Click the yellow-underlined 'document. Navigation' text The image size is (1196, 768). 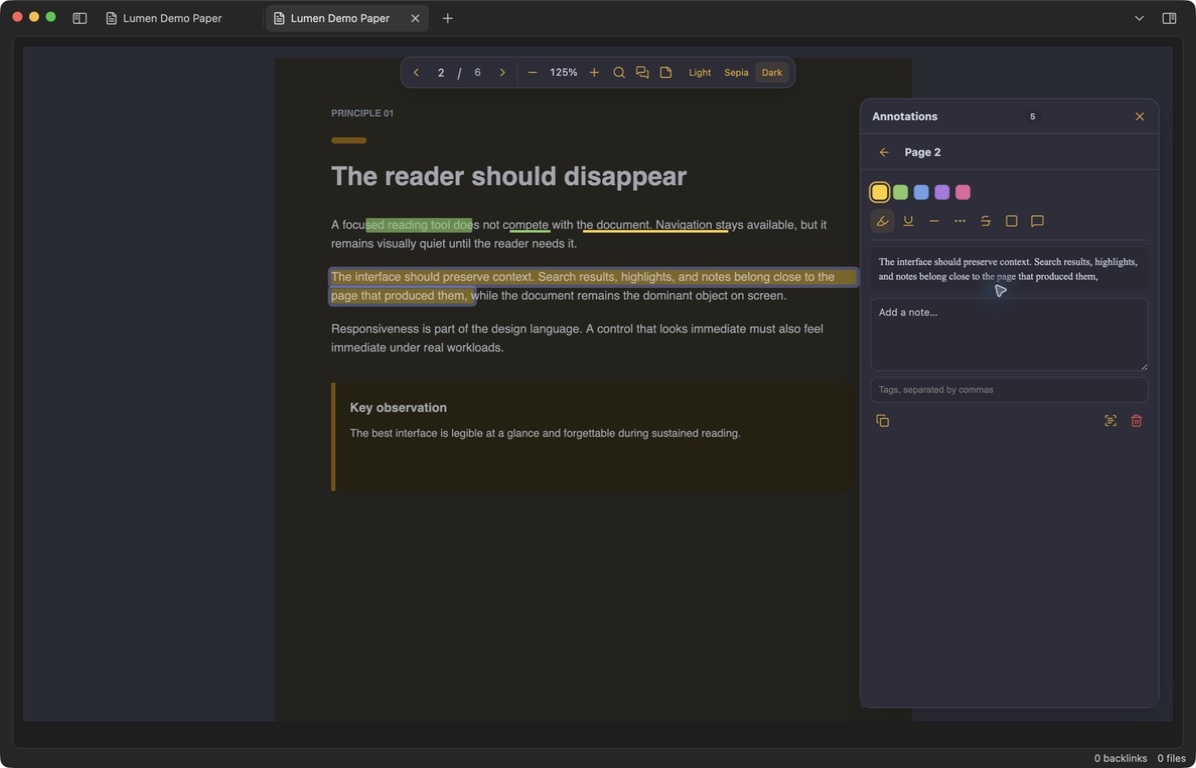point(655,225)
